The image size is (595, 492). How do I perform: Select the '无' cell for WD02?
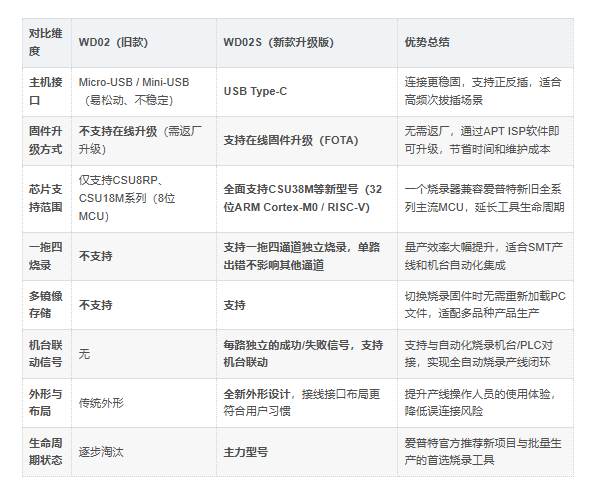point(144,354)
